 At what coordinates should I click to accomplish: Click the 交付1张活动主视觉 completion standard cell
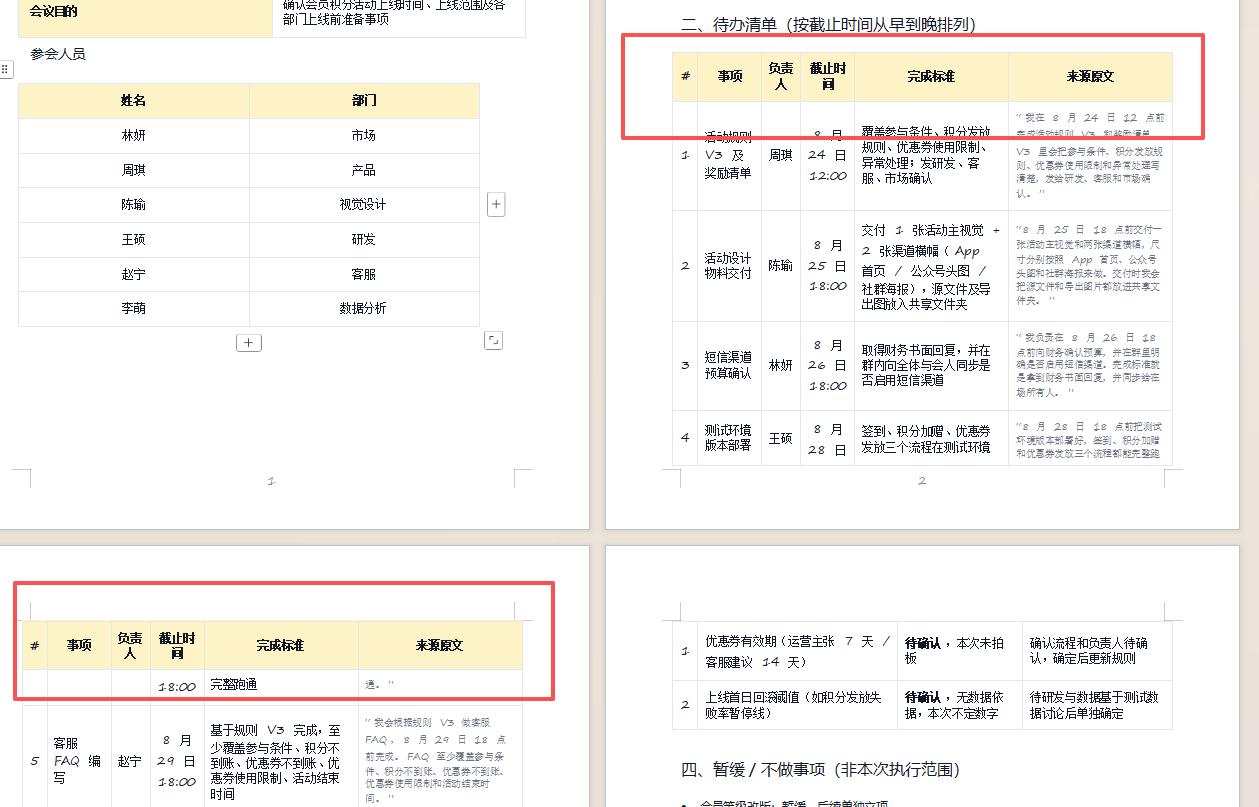click(x=931, y=266)
